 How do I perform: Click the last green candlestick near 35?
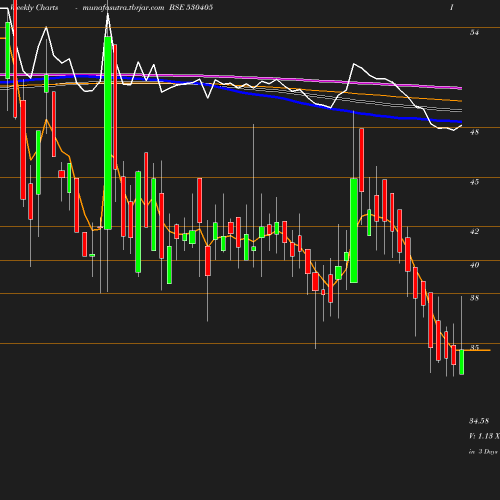coord(461,362)
